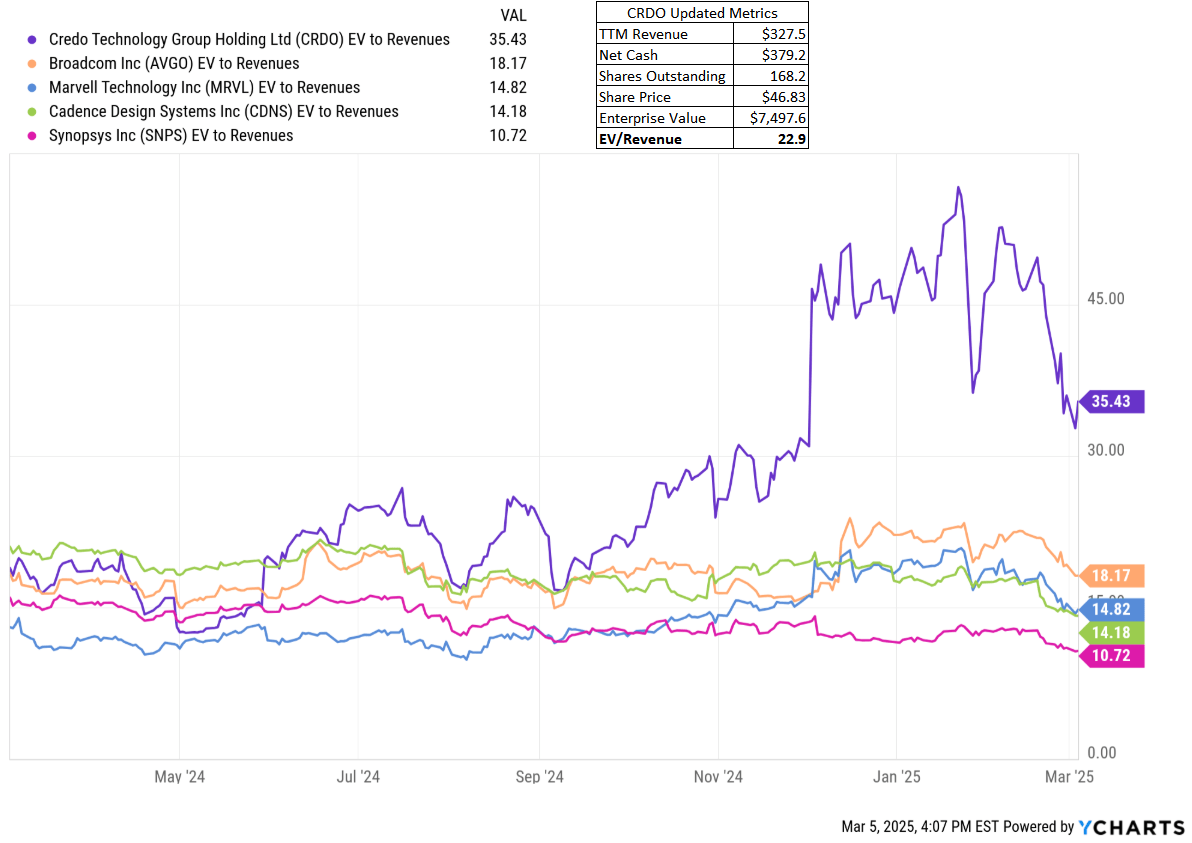
Task: Open the CRDO Updated Metrics table header
Action: point(701,13)
